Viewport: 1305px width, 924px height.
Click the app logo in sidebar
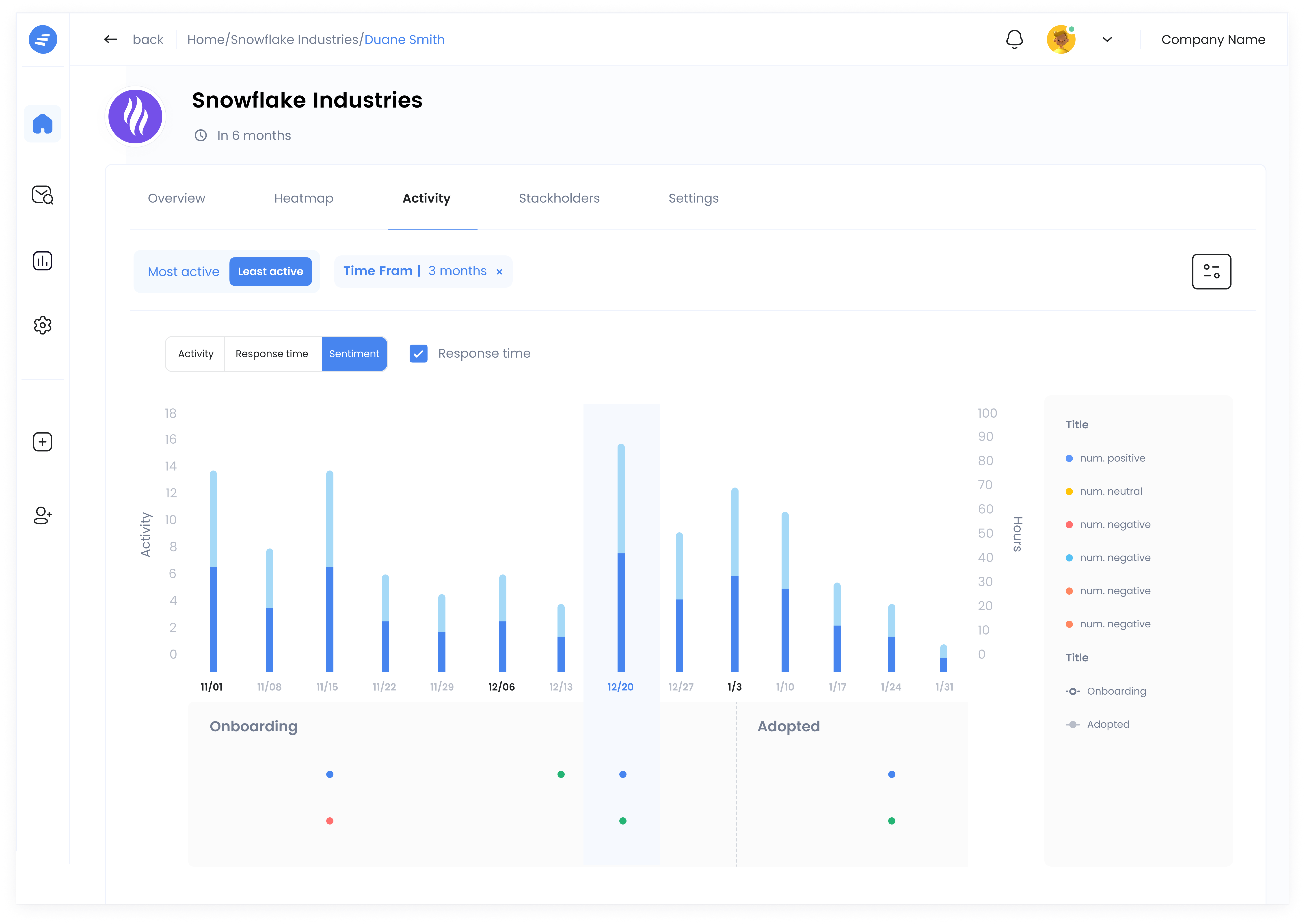point(43,39)
